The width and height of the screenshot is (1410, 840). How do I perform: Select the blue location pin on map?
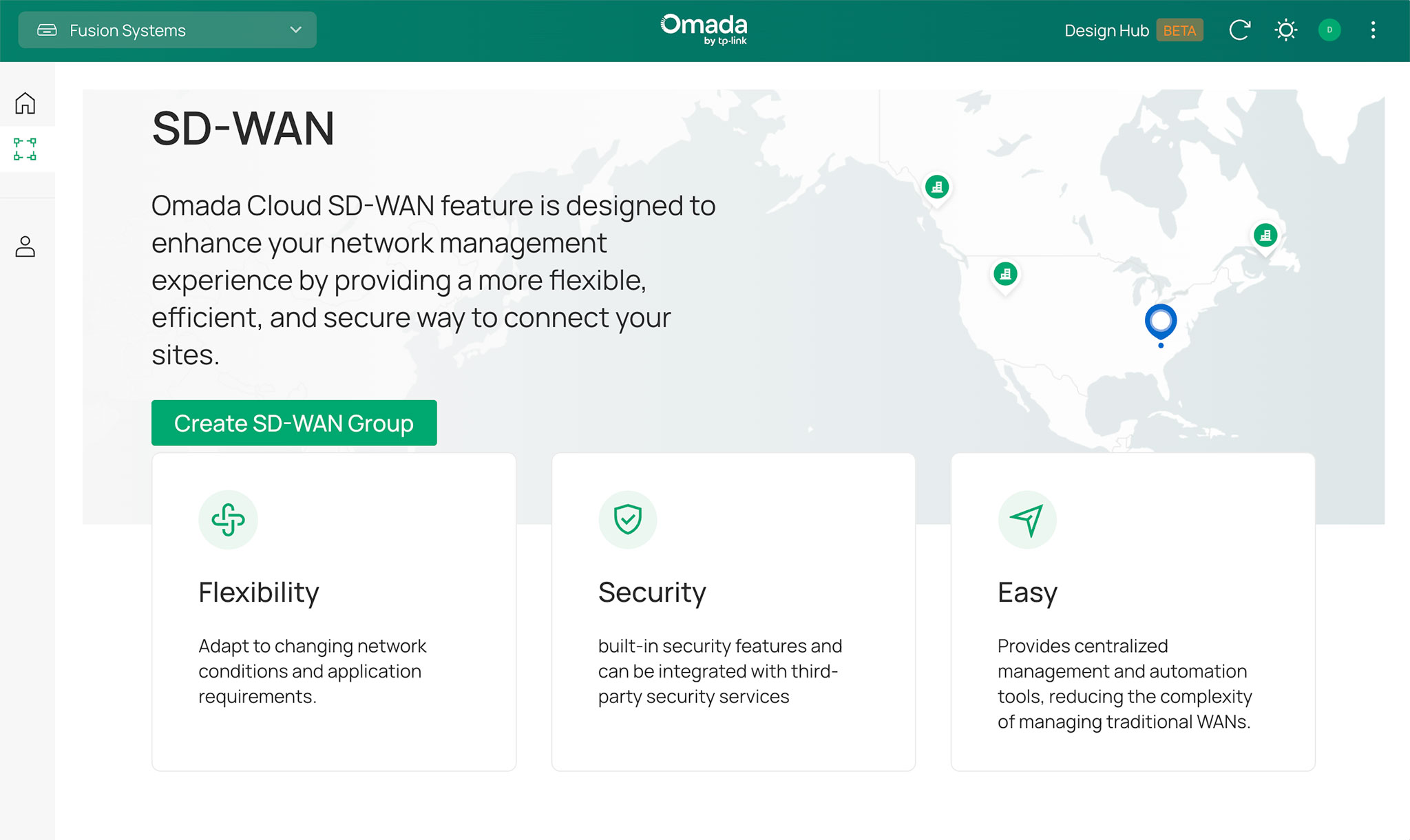[1161, 322]
